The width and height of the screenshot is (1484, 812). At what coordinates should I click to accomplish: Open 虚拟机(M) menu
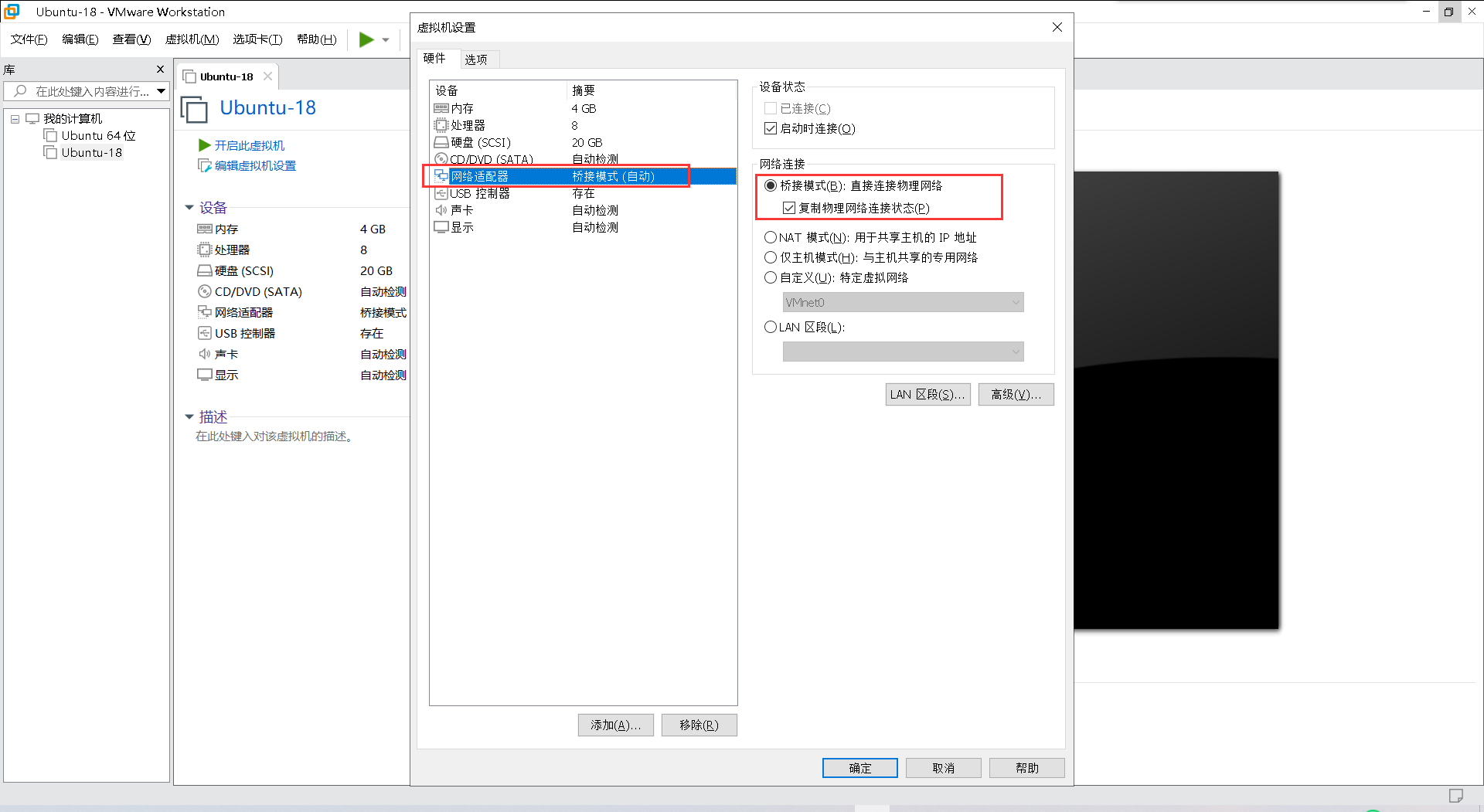192,39
